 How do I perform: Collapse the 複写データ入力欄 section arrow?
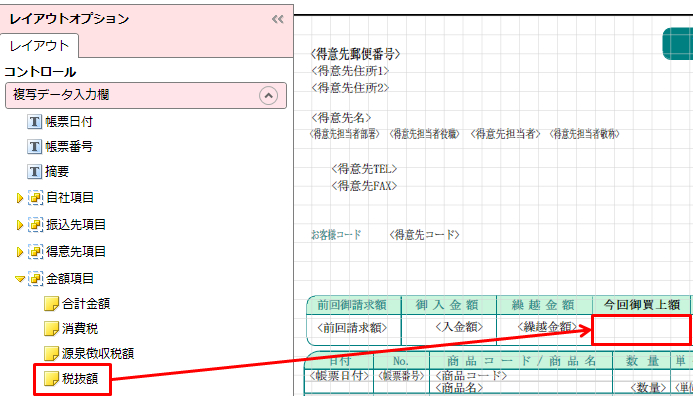tap(268, 95)
